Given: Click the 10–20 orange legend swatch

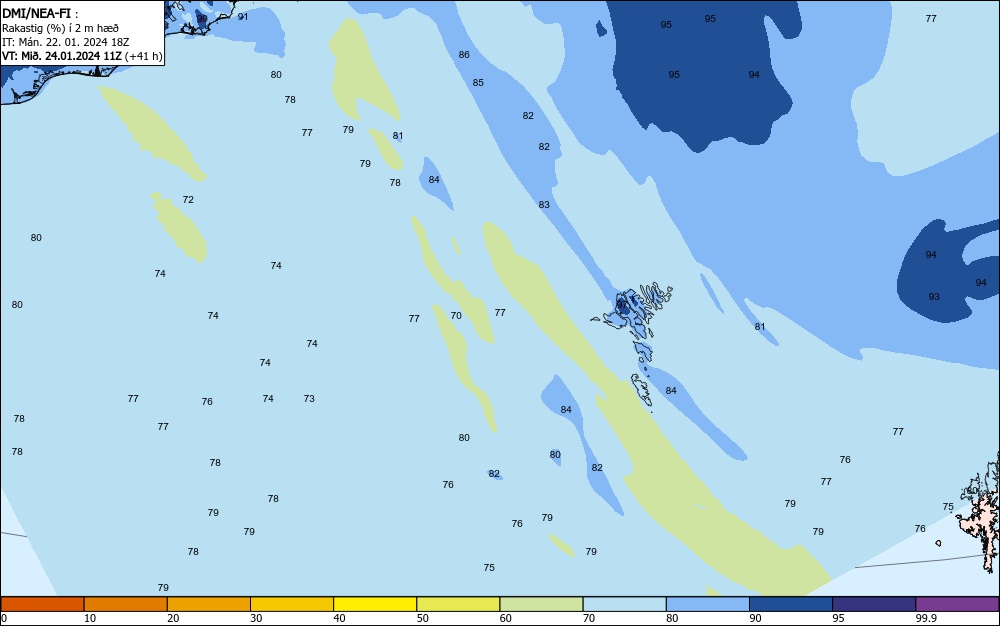Looking at the screenshot, I should point(126,604).
